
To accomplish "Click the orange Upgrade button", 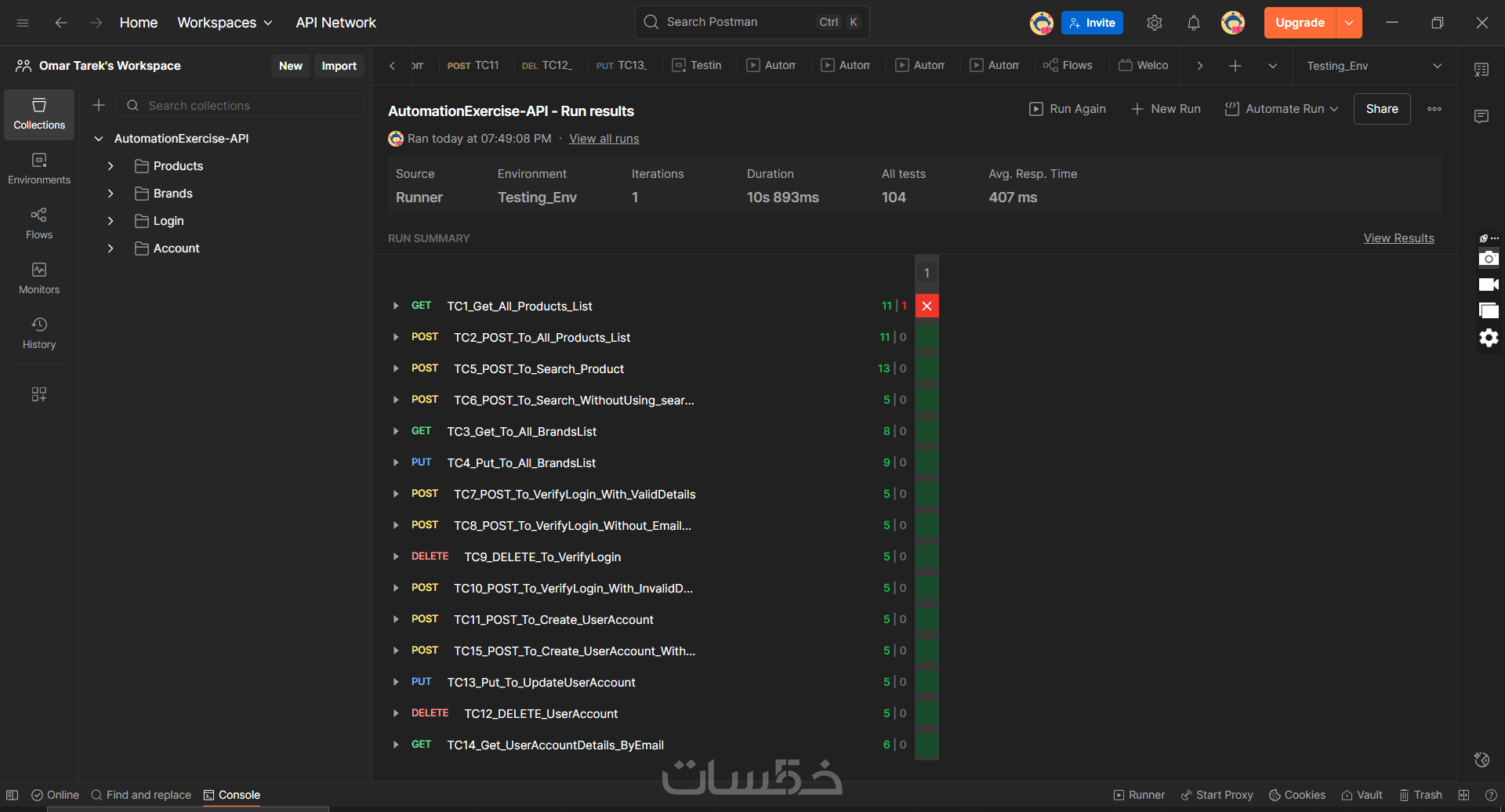I will tap(1300, 23).
